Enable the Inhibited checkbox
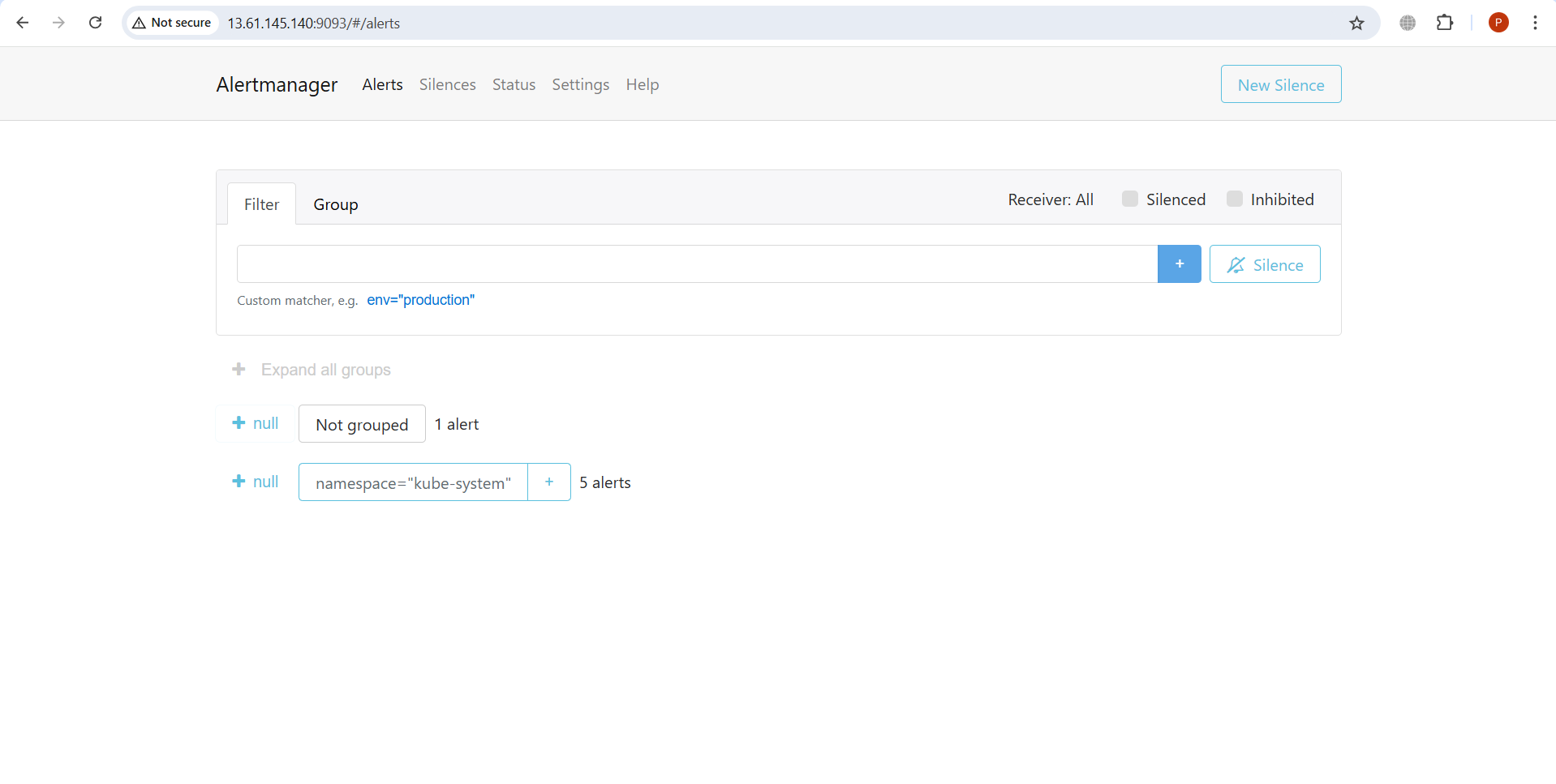This screenshot has height=784, width=1556. (1234, 199)
